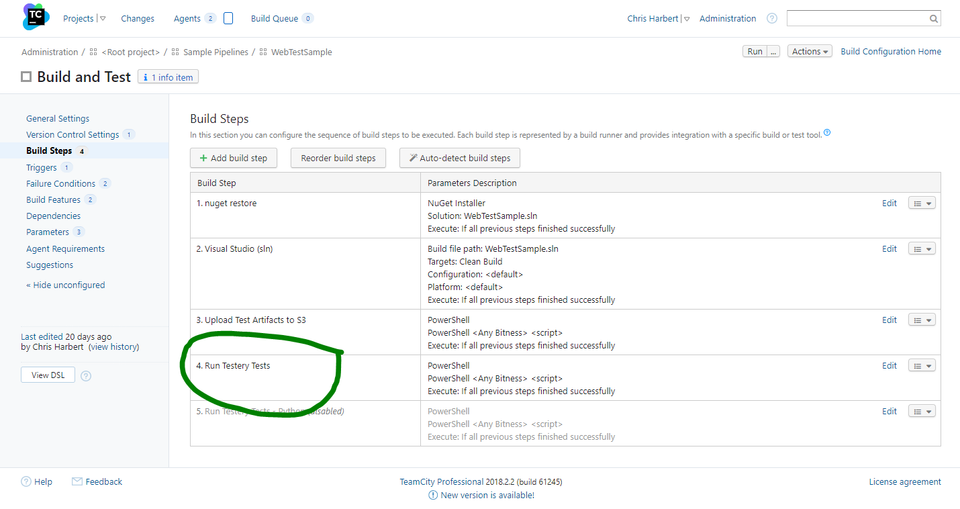Open Root project breadcrumb

tap(130, 52)
